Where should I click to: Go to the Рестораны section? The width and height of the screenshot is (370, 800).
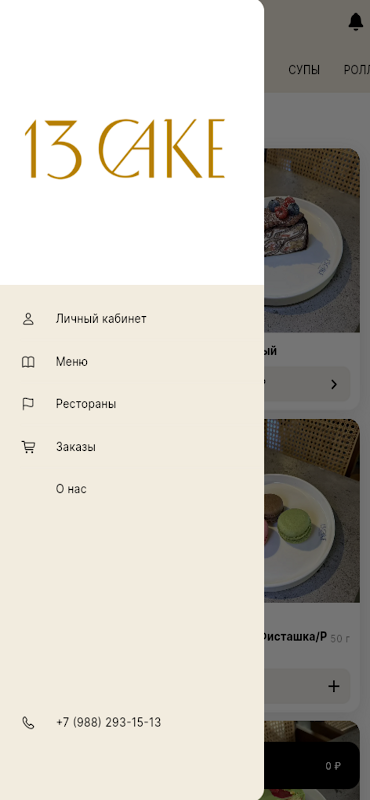click(x=86, y=404)
